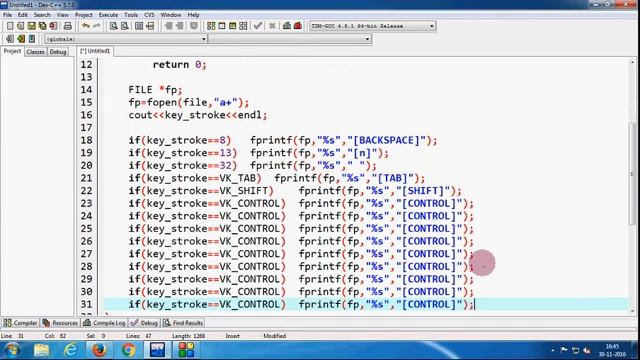Open the Execute menu
The image size is (640, 360).
(108, 15)
